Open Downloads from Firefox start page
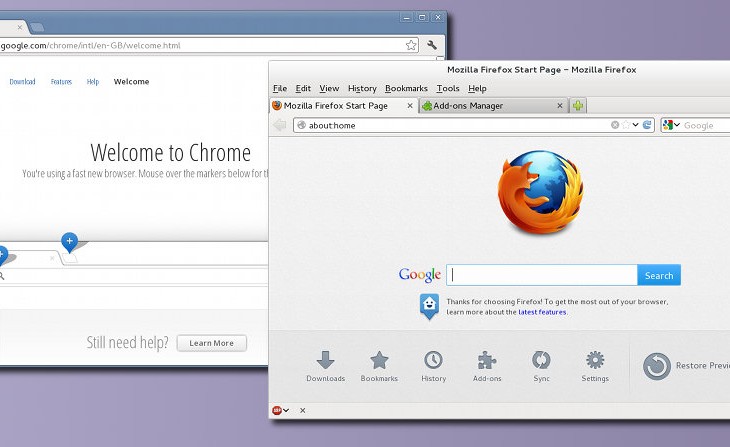730x447 pixels. [325, 366]
